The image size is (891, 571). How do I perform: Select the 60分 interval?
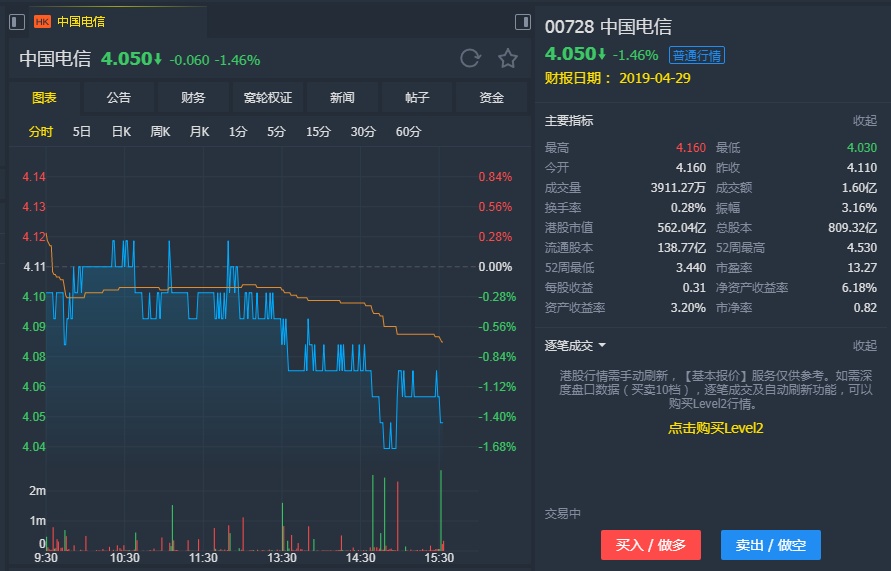pyautogui.click(x=409, y=132)
